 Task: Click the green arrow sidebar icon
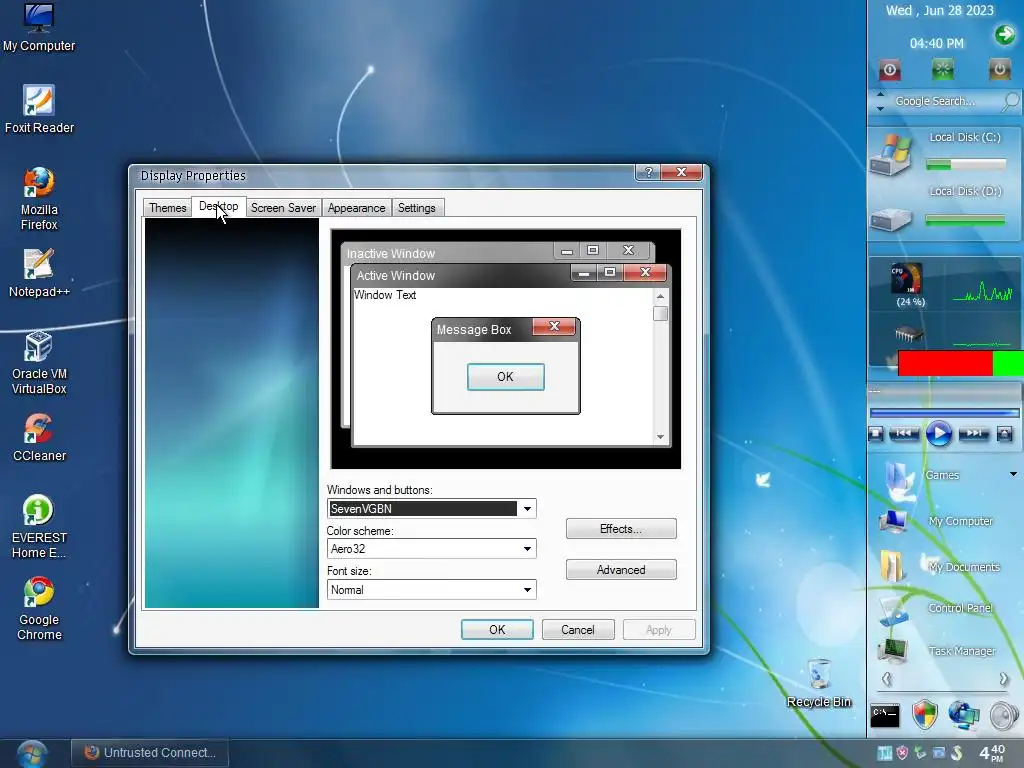(1005, 34)
